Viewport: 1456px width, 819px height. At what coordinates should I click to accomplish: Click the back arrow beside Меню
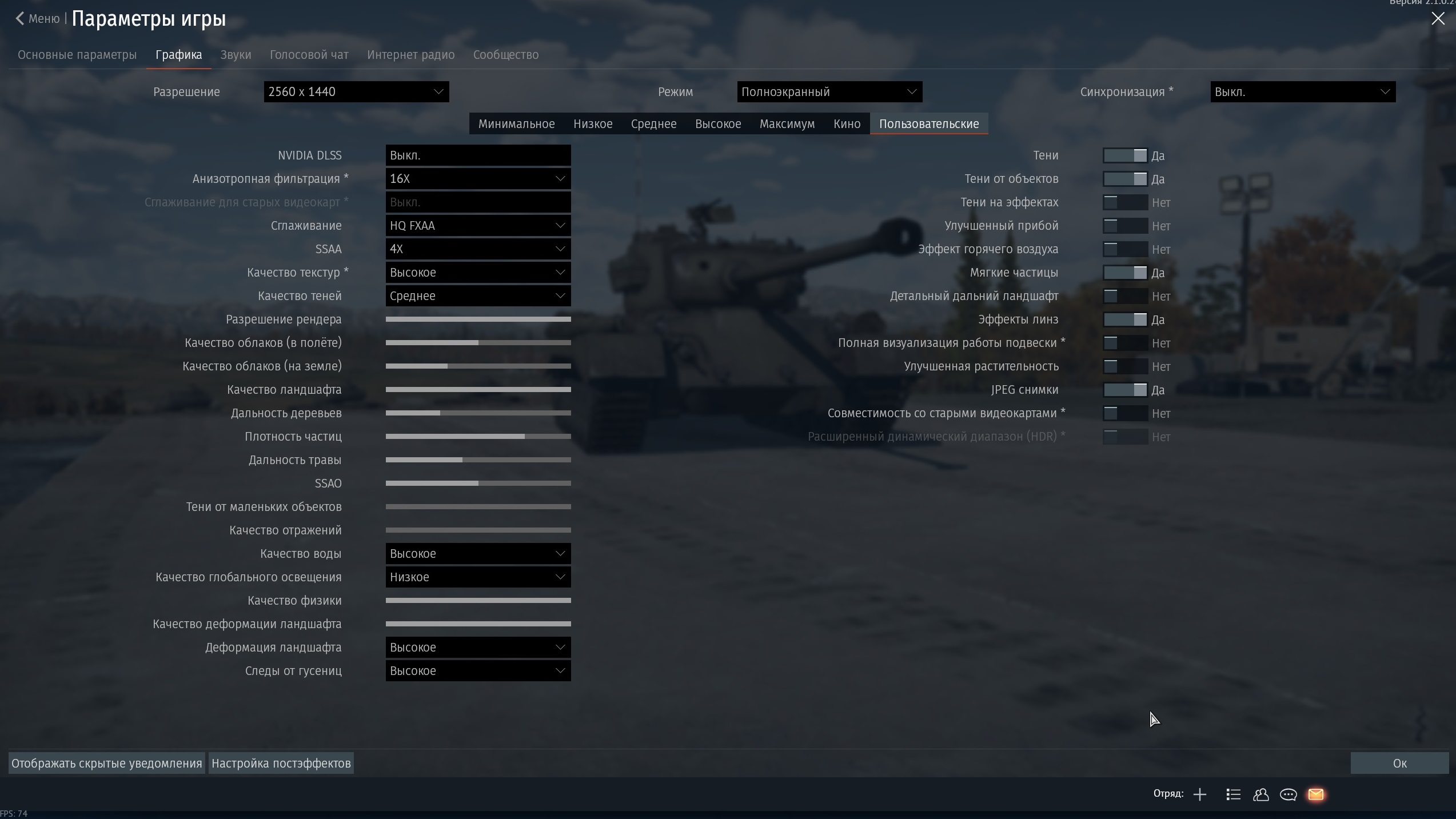[20, 19]
